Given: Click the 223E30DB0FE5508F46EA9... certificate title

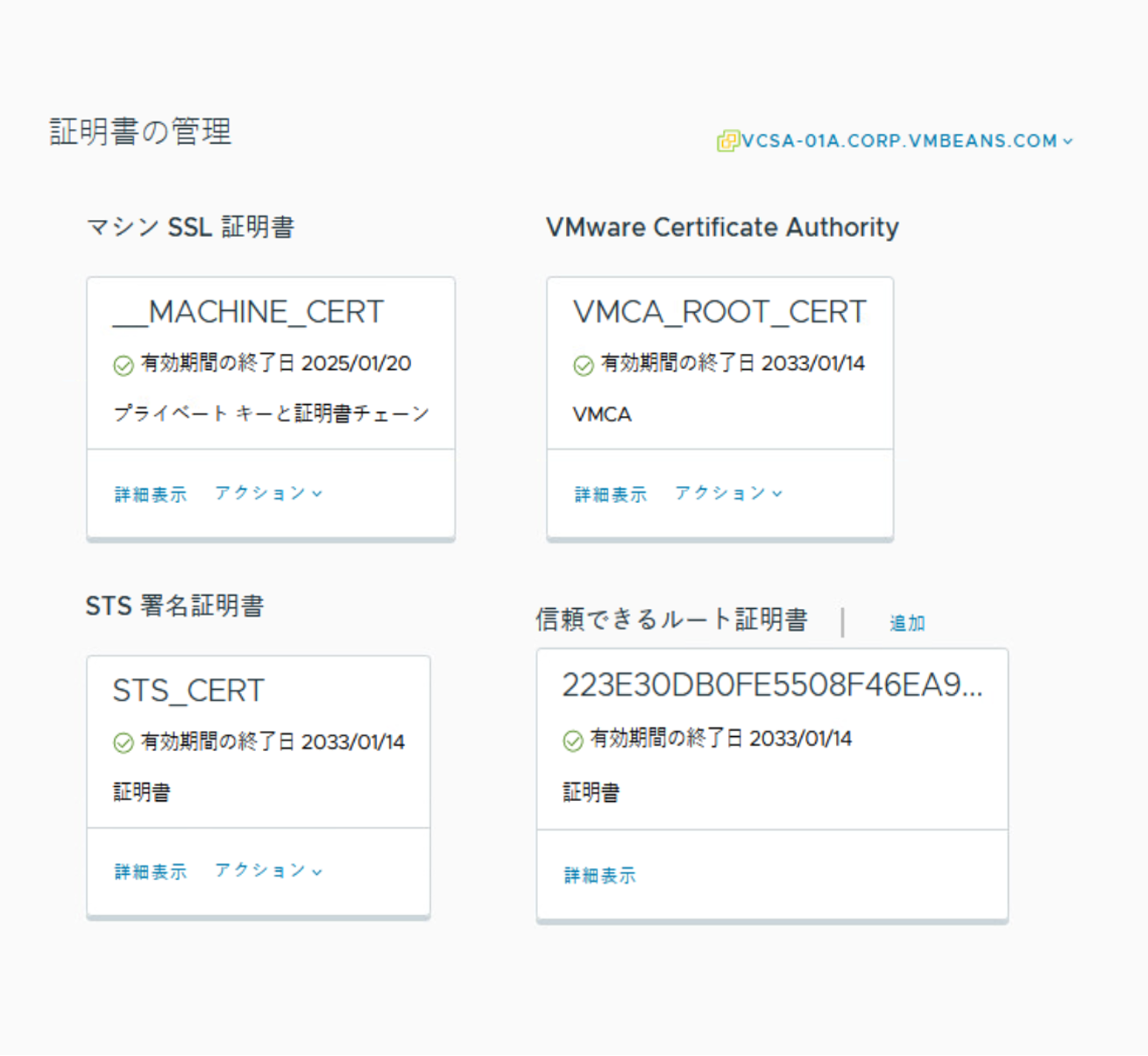Looking at the screenshot, I should tap(772, 685).
